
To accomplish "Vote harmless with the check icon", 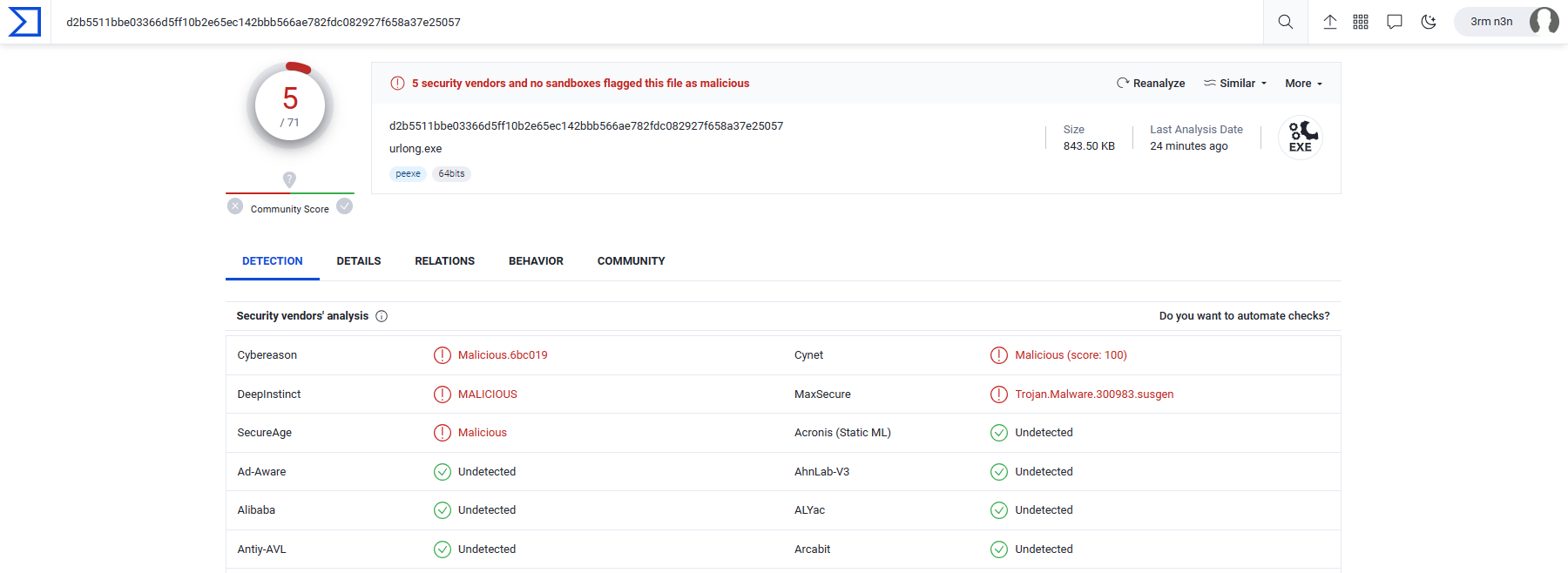I will [345, 206].
